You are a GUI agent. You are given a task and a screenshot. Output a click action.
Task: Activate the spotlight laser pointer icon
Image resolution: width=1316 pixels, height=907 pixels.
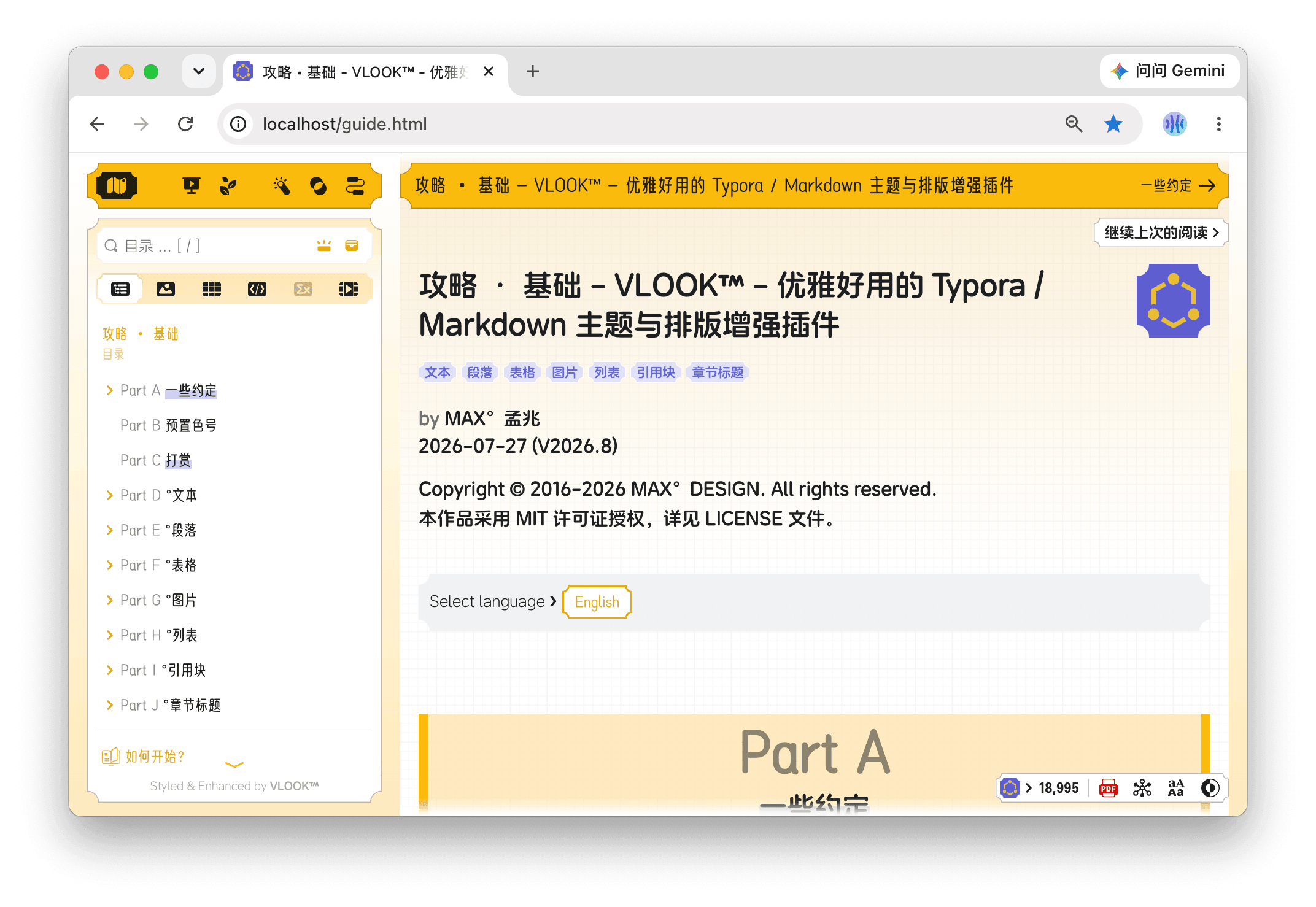click(x=282, y=185)
